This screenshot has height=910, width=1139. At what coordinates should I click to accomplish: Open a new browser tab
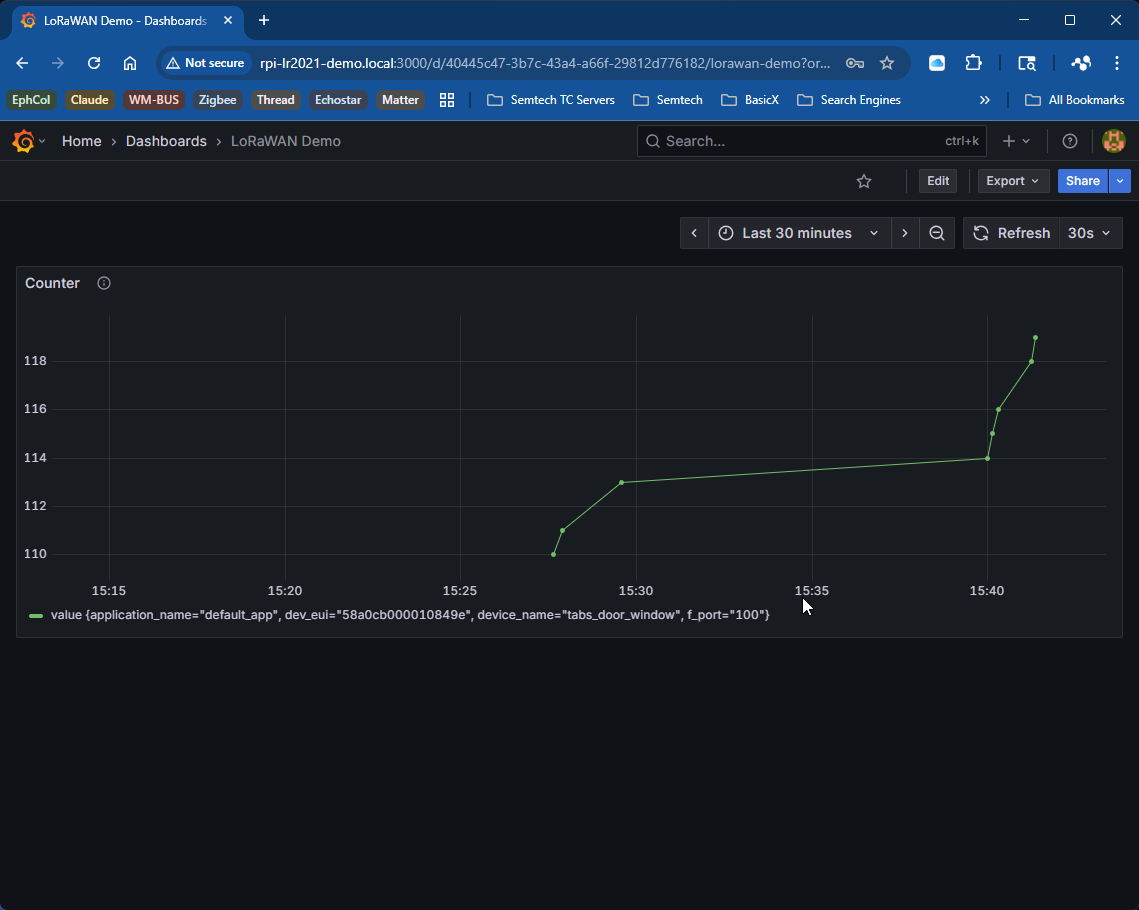[264, 20]
